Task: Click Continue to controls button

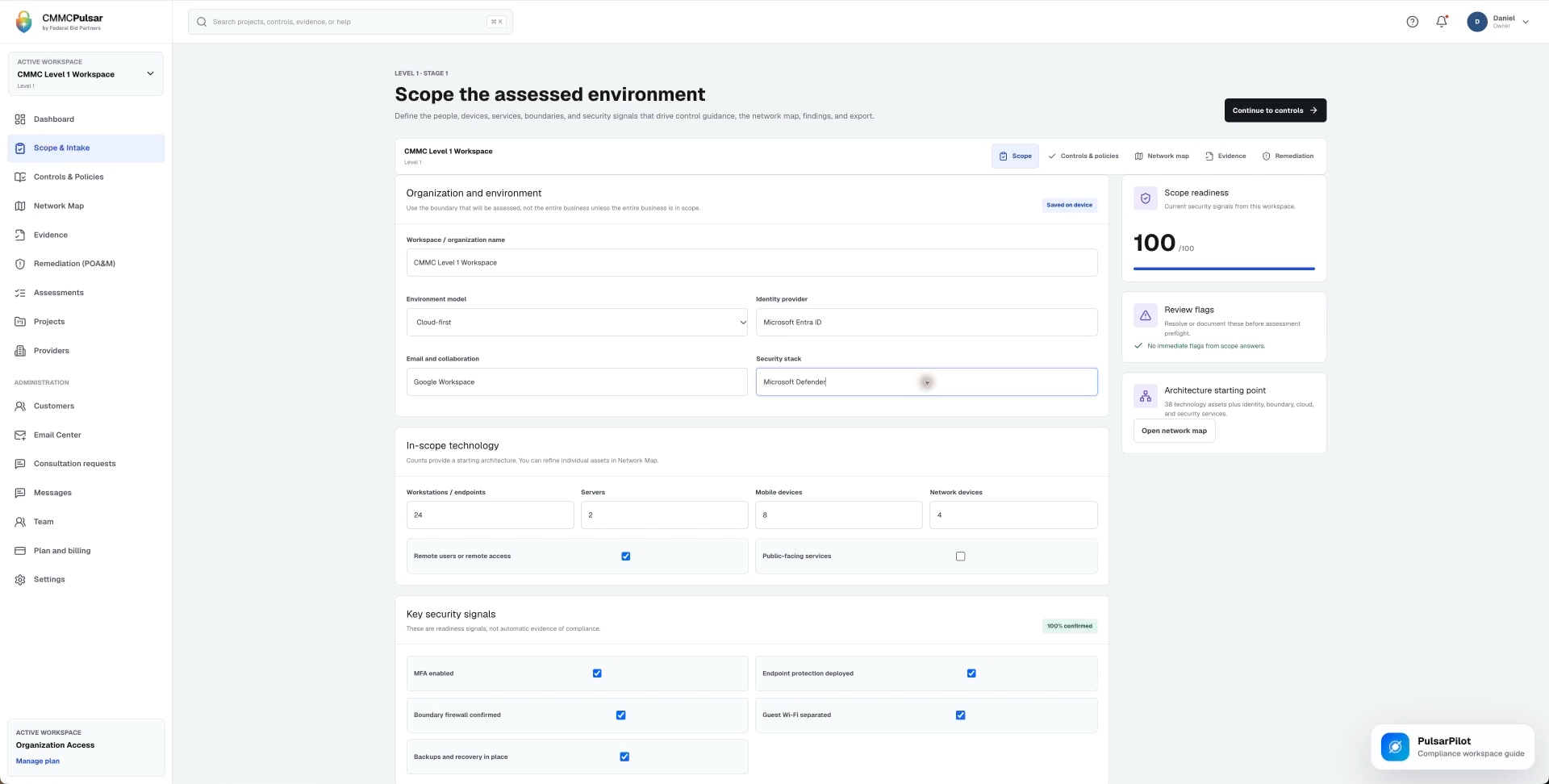Action: click(1275, 111)
